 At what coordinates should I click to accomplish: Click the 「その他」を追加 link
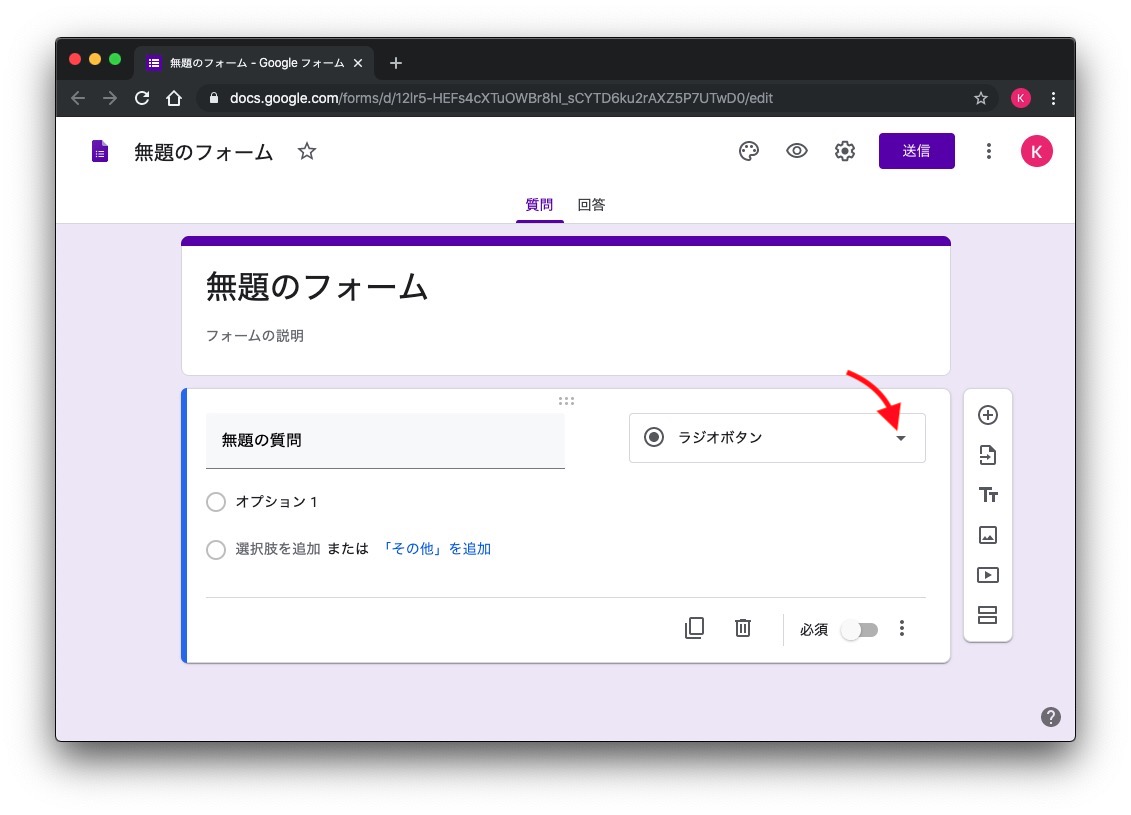coord(436,549)
